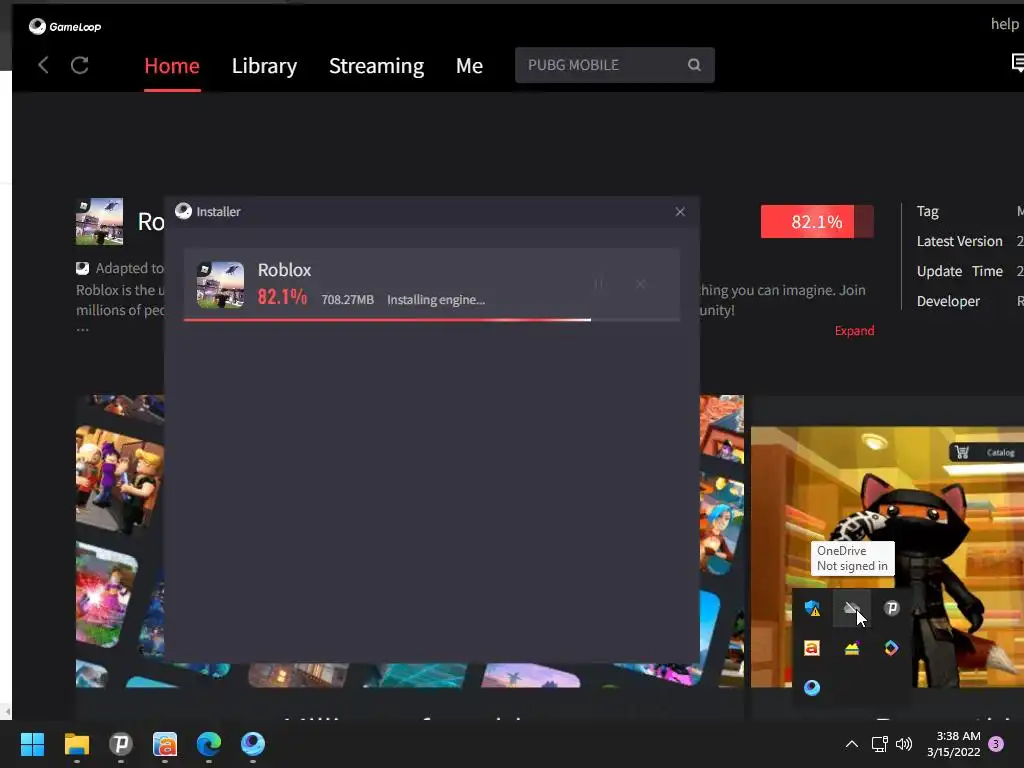Image resolution: width=1024 pixels, height=768 pixels.
Task: Click the 'Installing engine...' status text
Action: click(x=436, y=300)
